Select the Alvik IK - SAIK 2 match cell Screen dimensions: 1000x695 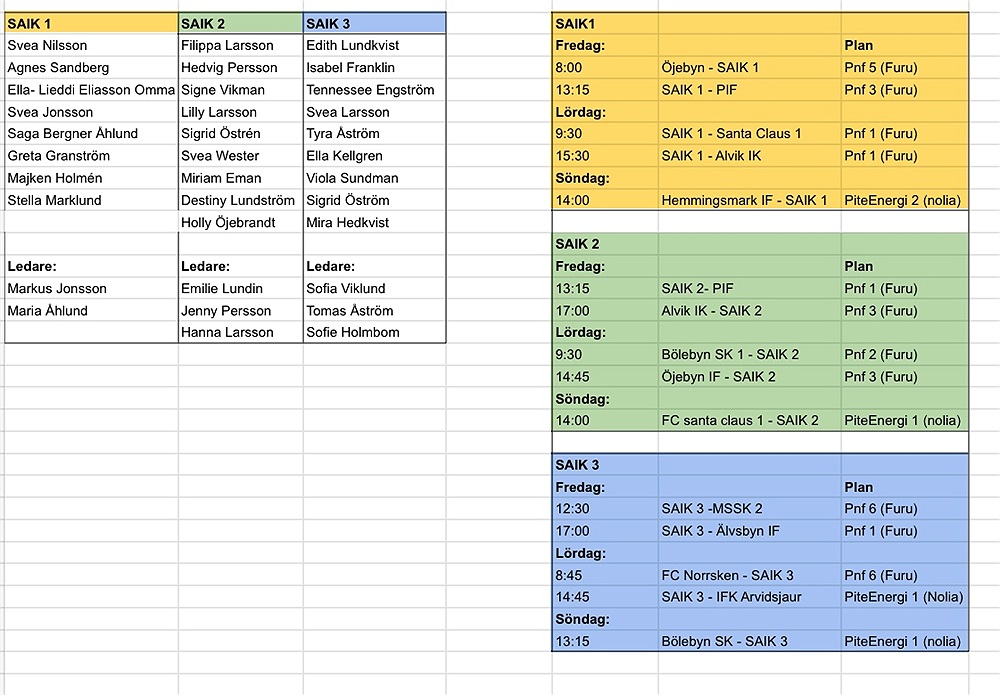pos(749,311)
